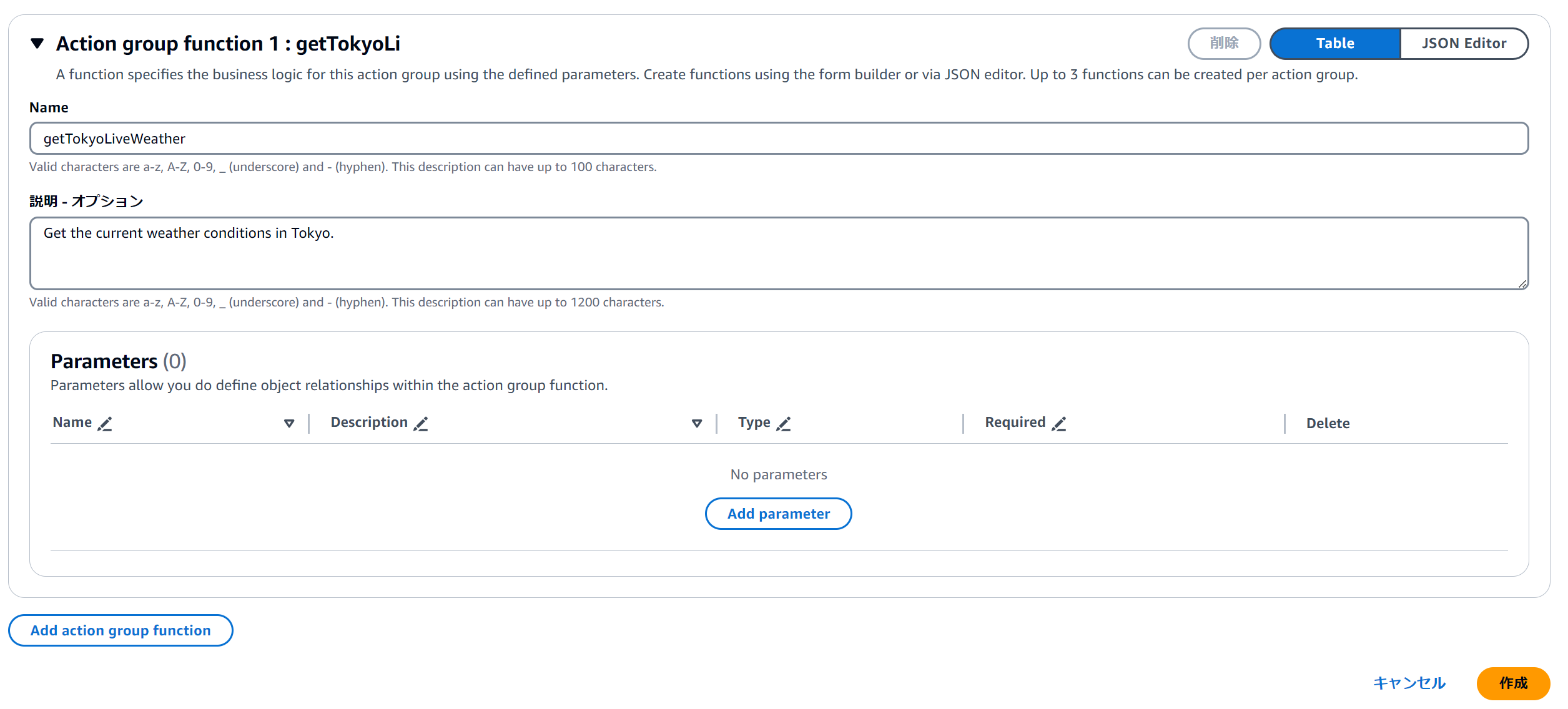Click Add action group function button

(x=121, y=630)
